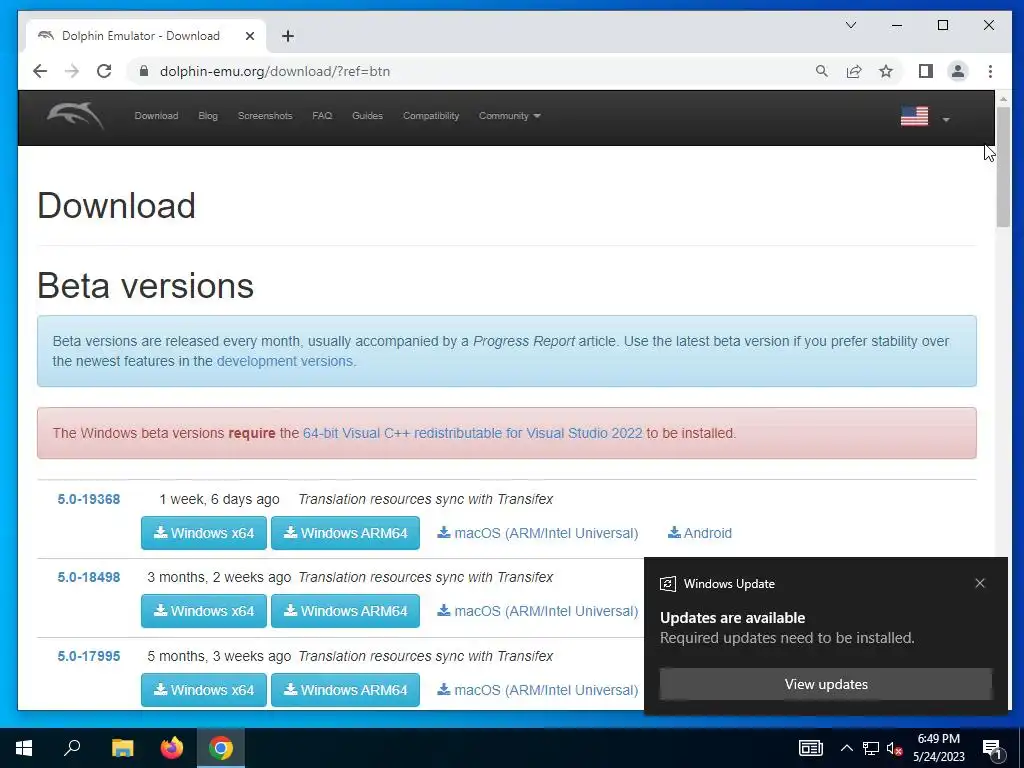Image resolution: width=1024 pixels, height=768 pixels.
Task: Dismiss the Windows Update notification
Action: pyautogui.click(x=980, y=583)
